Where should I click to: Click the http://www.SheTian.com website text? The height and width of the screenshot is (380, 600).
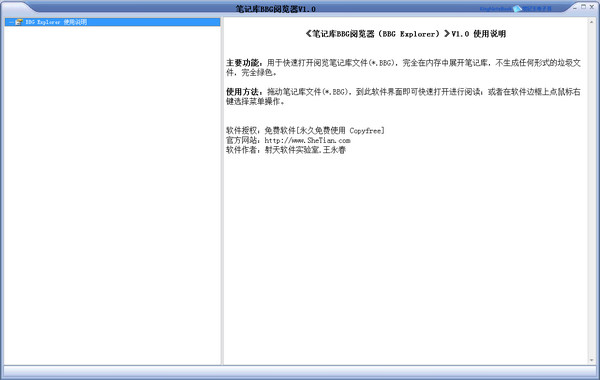coord(307,140)
